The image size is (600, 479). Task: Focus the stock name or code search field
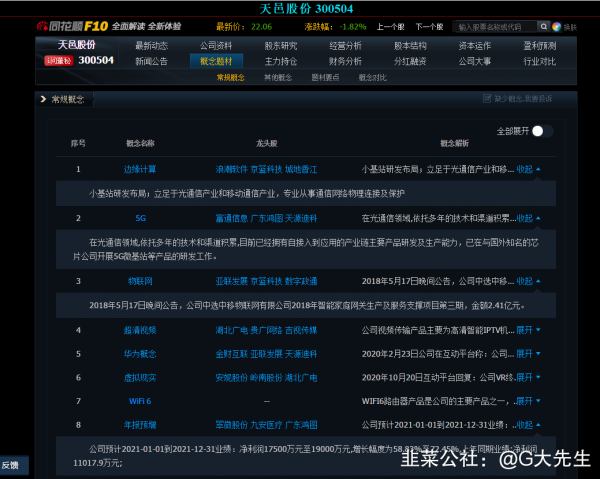[496, 27]
